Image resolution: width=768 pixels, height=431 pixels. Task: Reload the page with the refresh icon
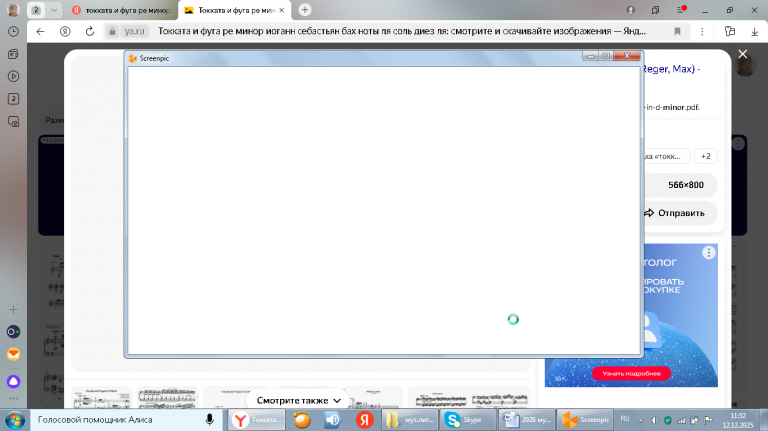pos(90,31)
